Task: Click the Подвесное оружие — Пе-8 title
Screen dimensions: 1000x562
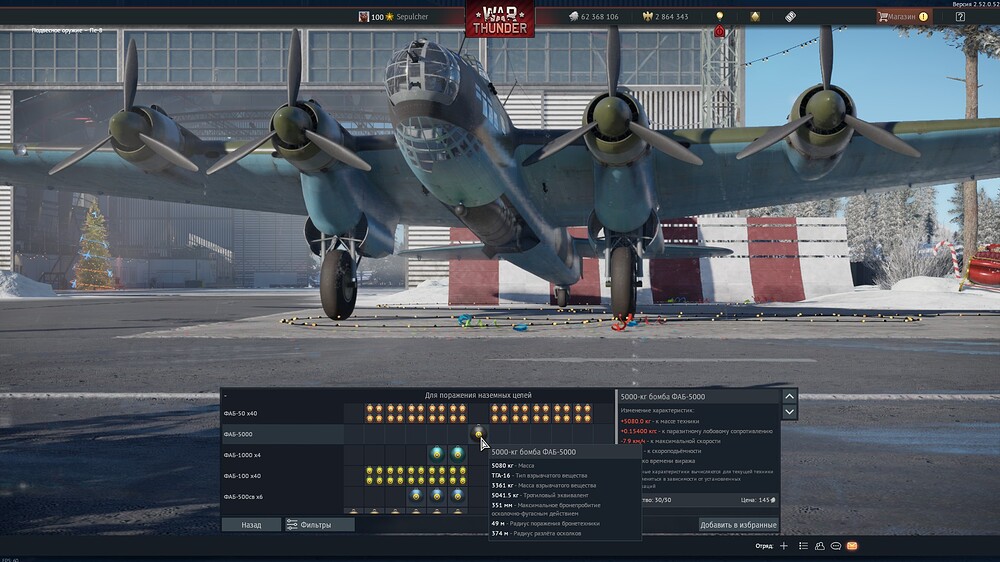Action: [66, 30]
